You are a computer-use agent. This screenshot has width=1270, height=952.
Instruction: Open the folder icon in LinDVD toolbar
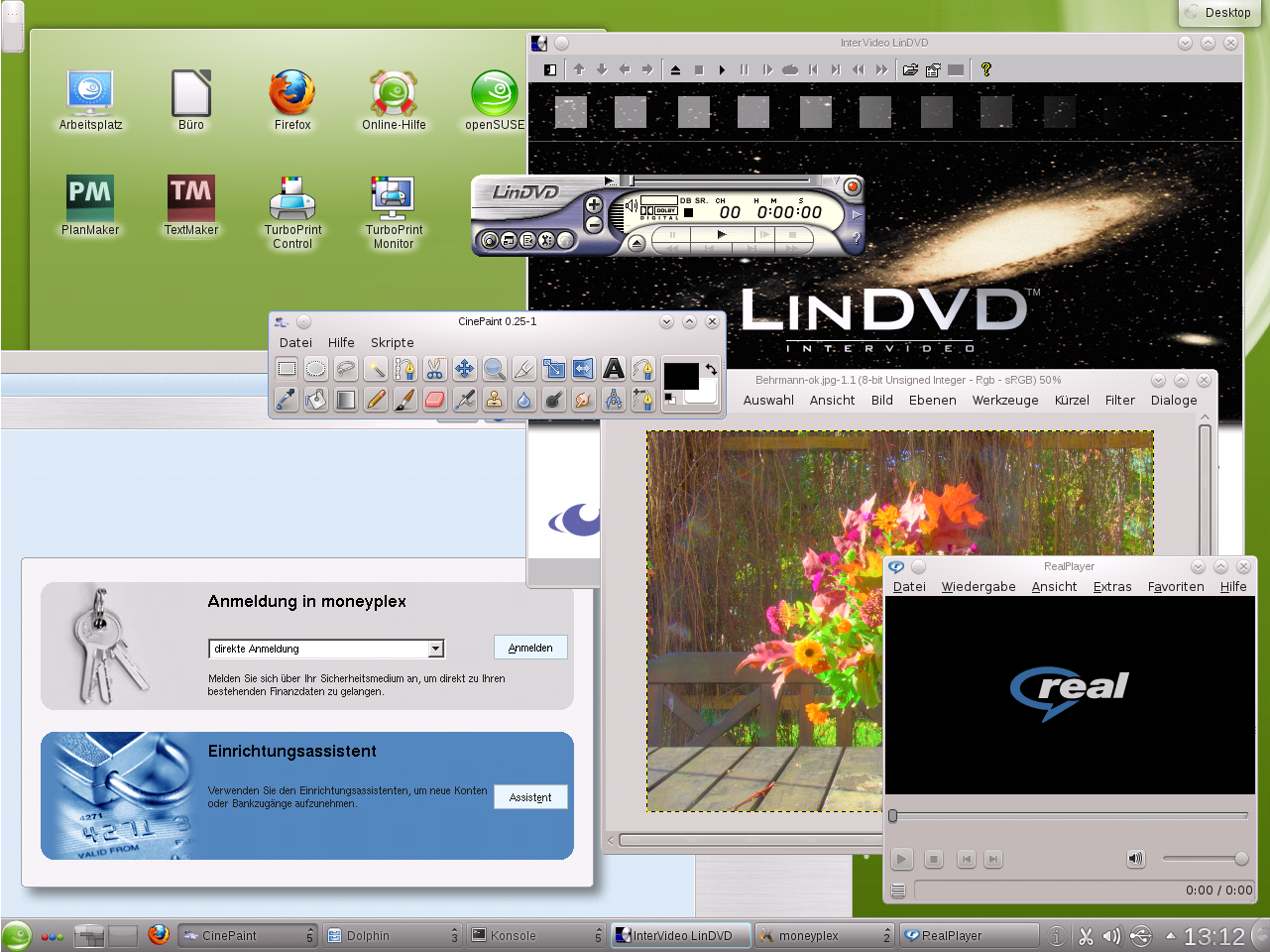coord(910,69)
